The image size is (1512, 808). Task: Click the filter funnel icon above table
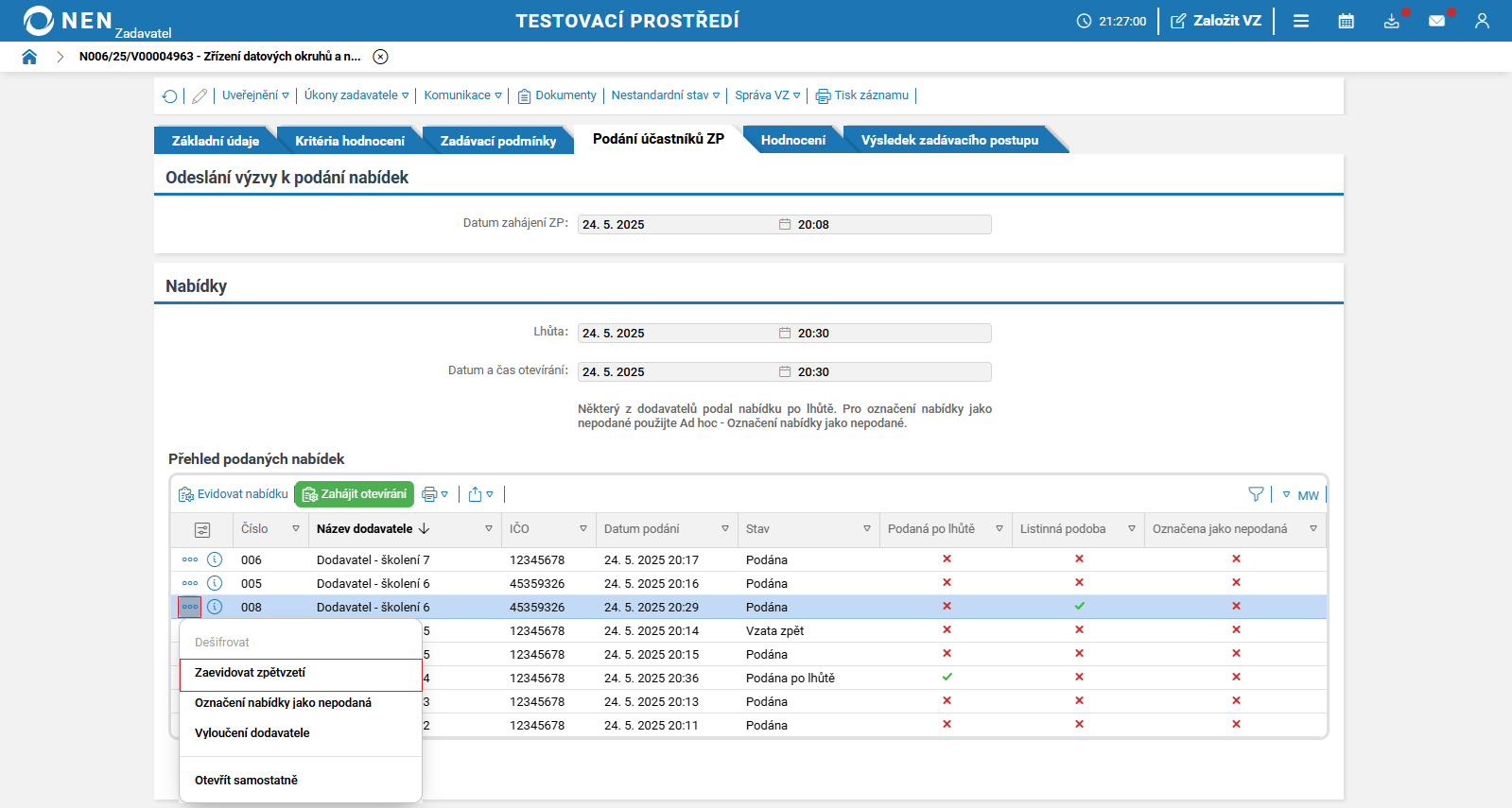tap(1256, 494)
